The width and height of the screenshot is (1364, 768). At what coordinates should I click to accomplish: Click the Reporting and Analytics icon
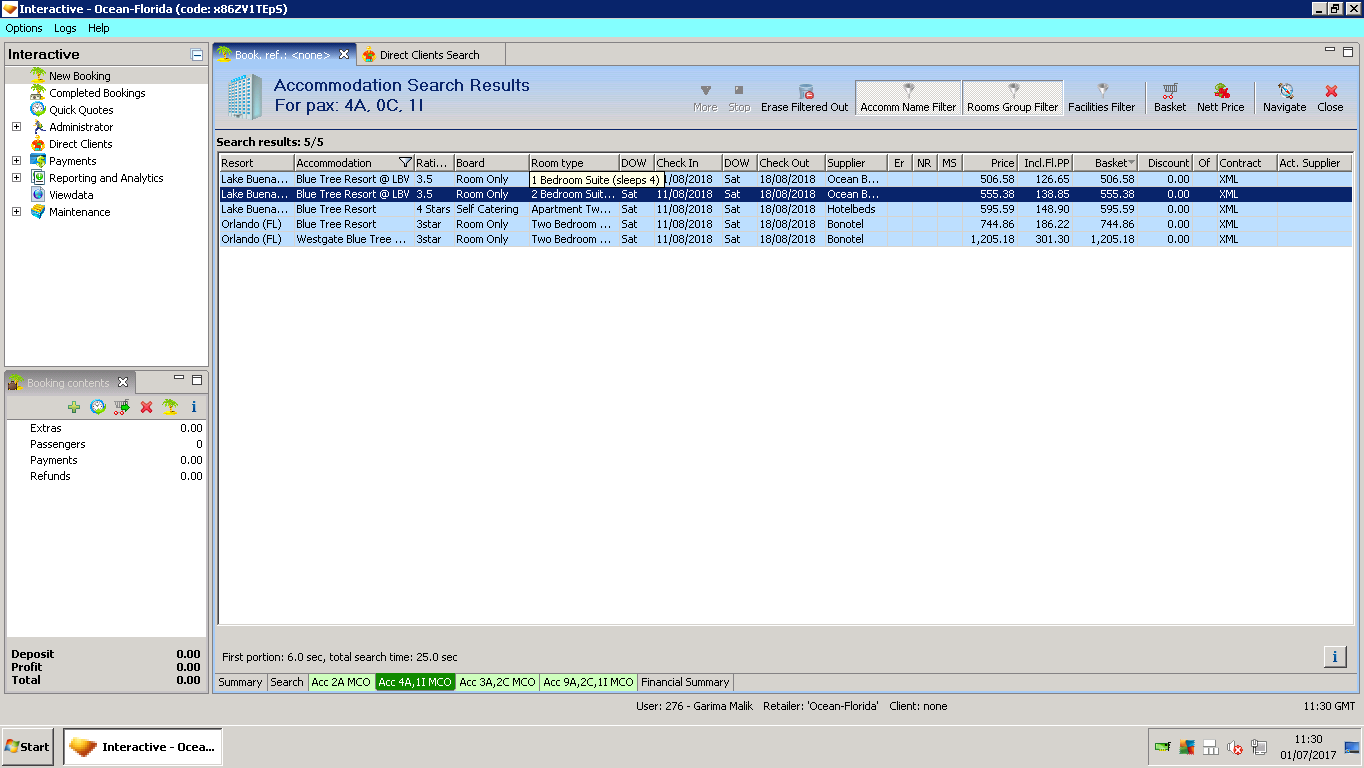(38, 178)
